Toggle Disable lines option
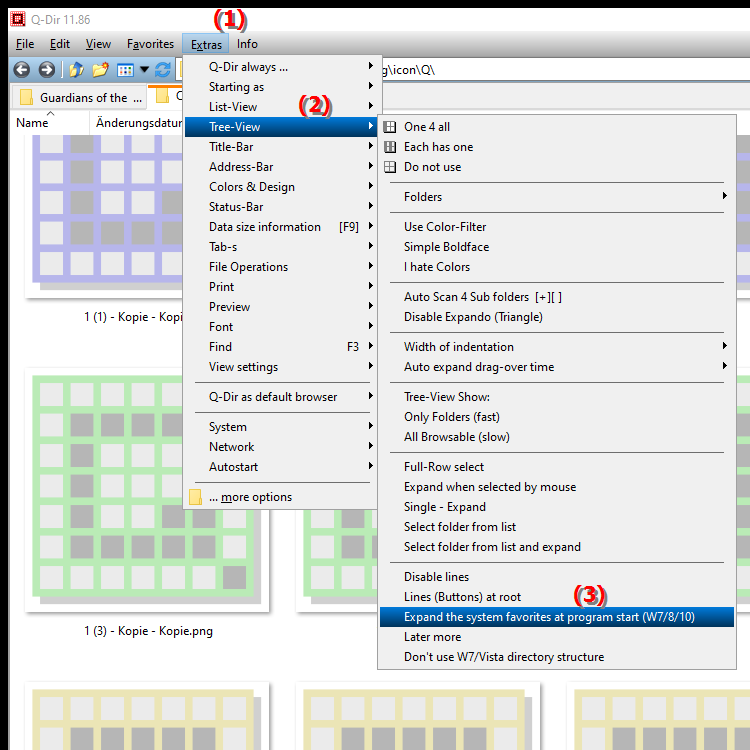Viewport: 750px width, 750px height. tap(557, 577)
